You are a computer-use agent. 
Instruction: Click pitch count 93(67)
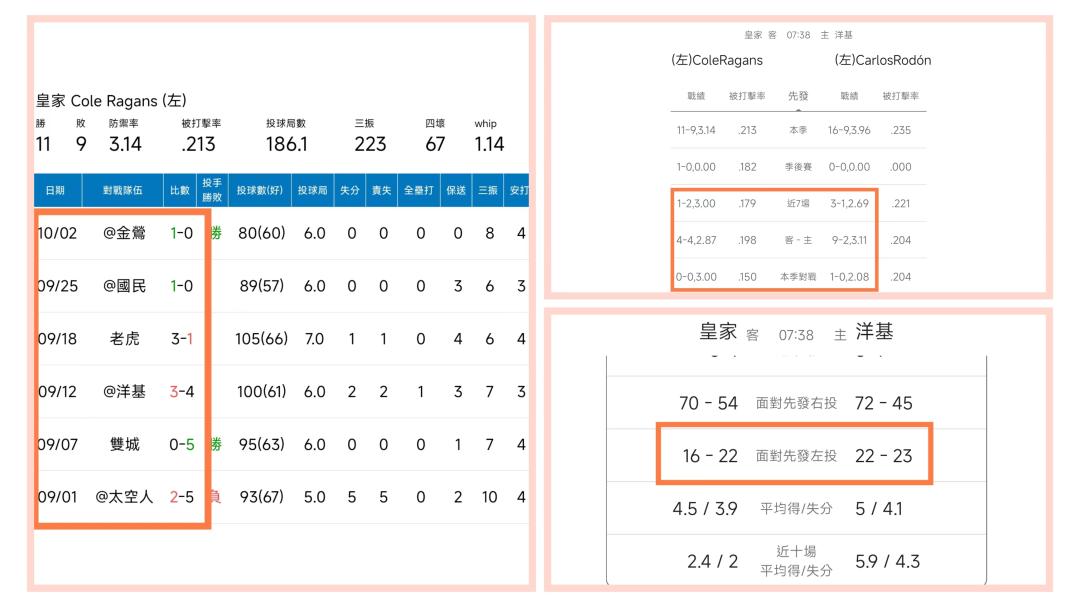pyautogui.click(x=262, y=497)
